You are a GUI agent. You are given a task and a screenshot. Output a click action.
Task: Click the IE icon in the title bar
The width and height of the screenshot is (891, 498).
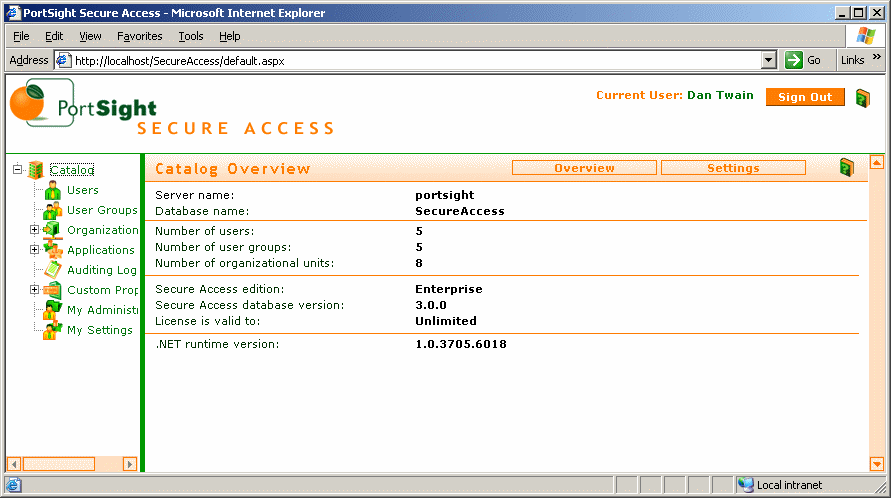[13, 13]
